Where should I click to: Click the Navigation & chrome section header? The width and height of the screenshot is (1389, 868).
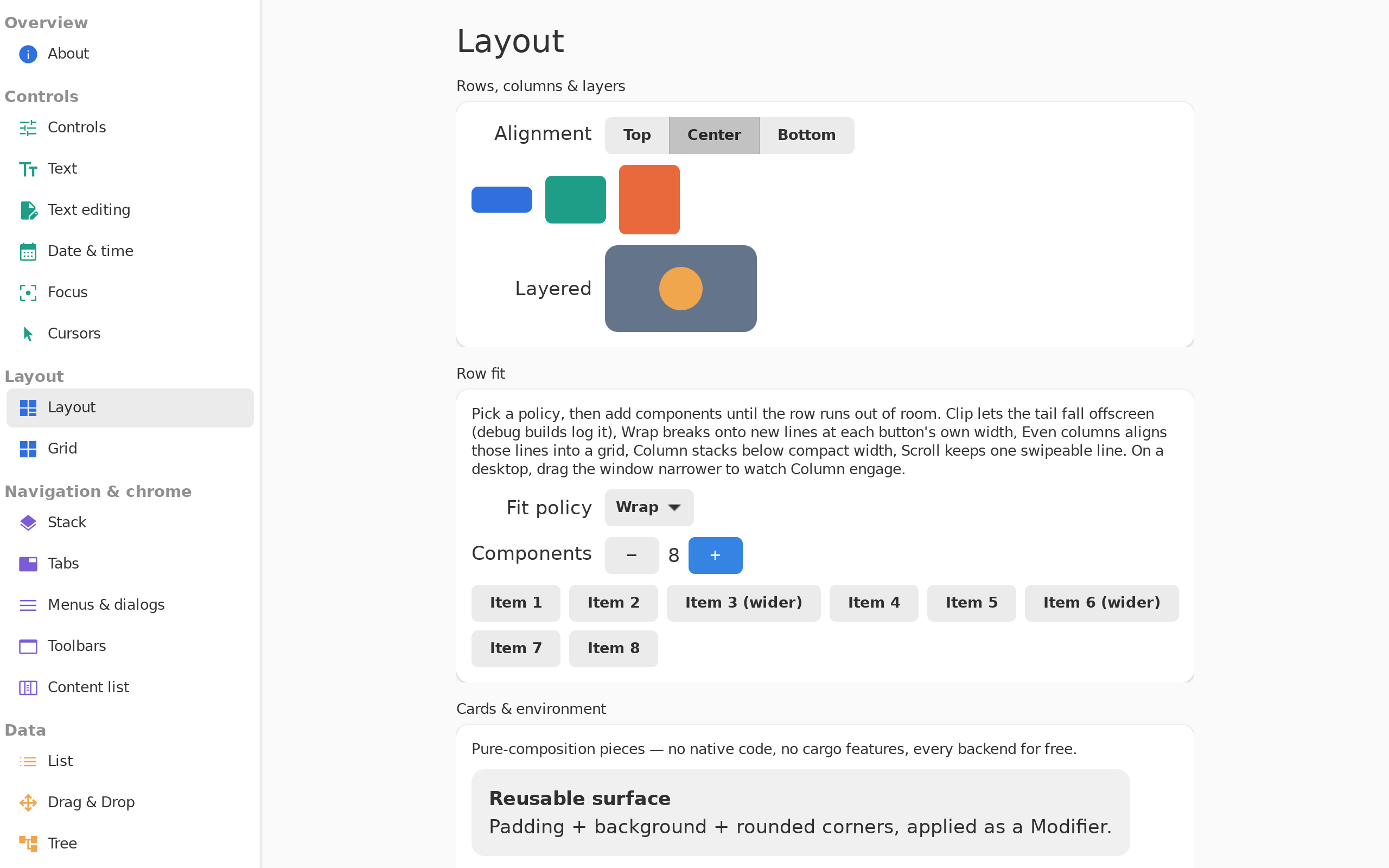click(98, 492)
